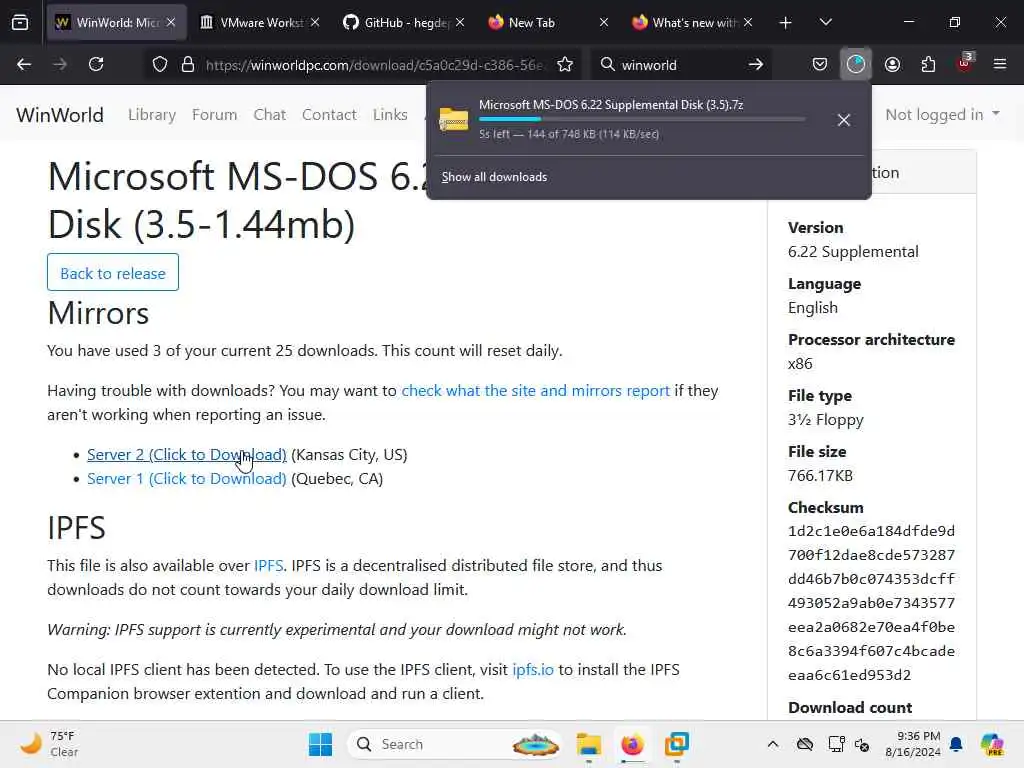
Task: Open a new tab with plus button
Action: 786,23
